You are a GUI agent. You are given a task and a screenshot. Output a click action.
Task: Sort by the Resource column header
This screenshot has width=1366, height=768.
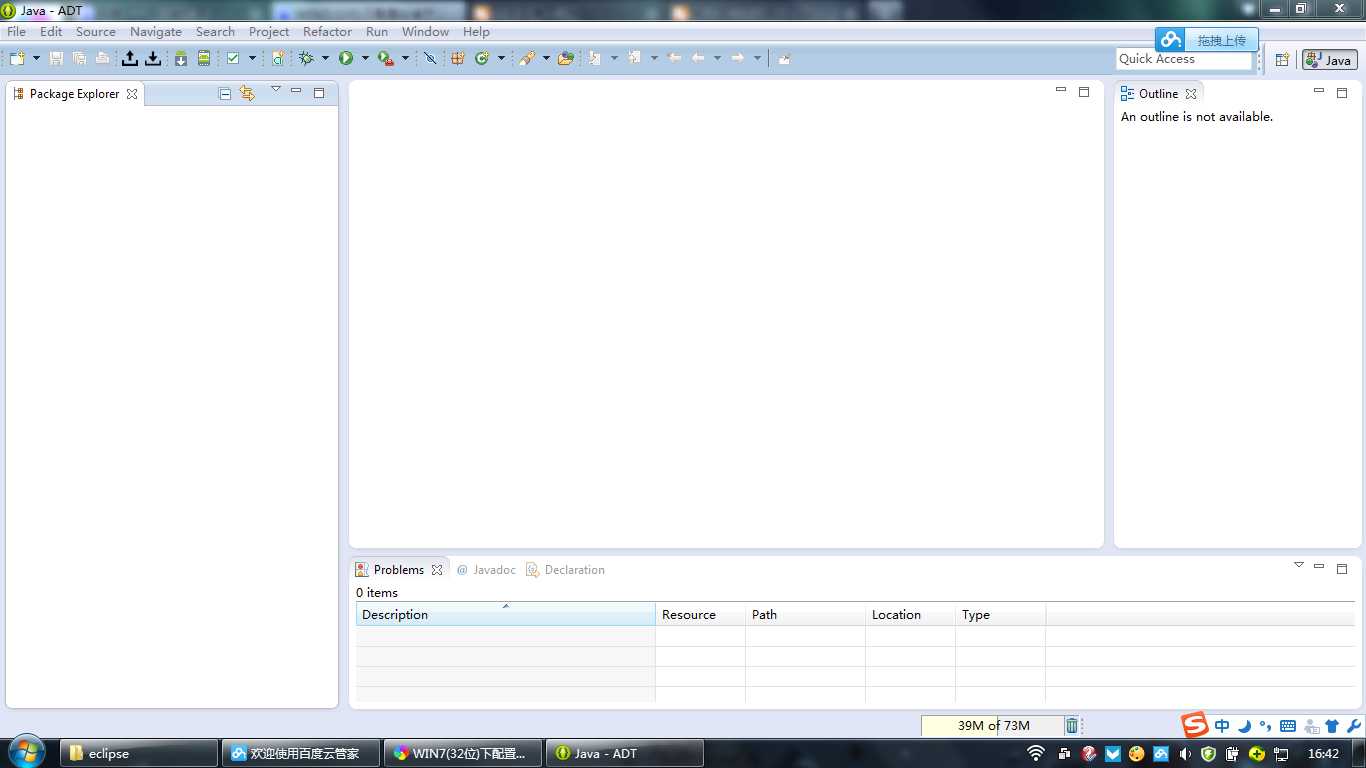(700, 614)
